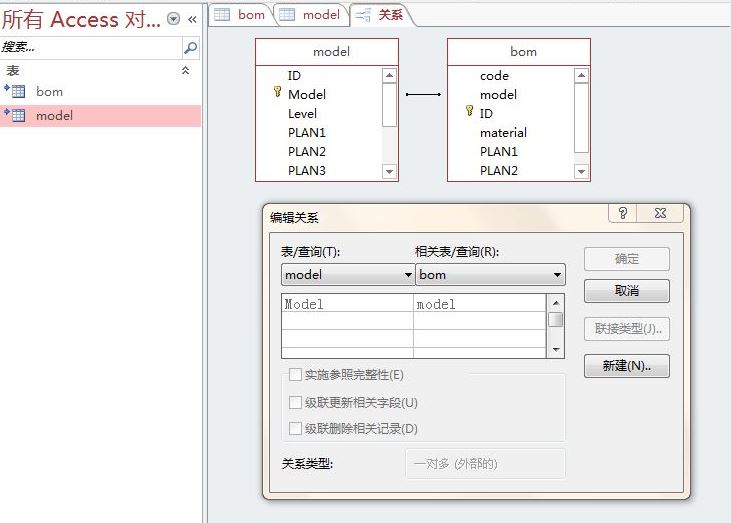Open the navigation pane category dropdown arrow
The height and width of the screenshot is (523, 731).
click(x=173, y=19)
